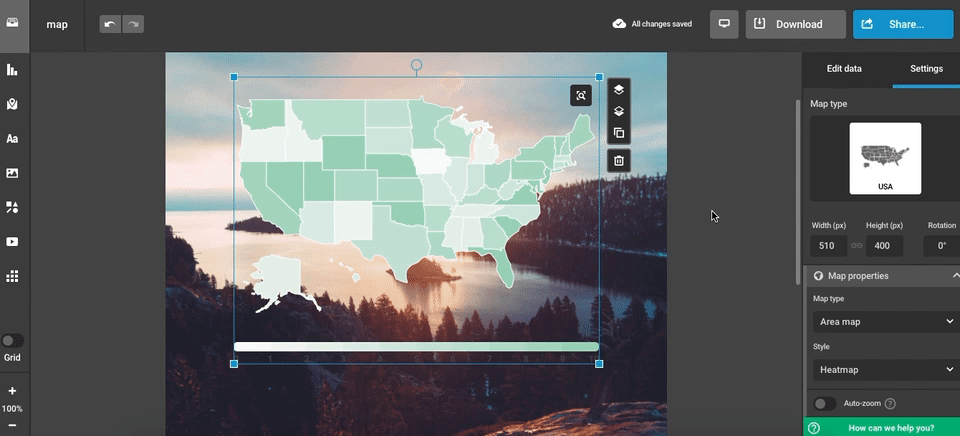Open the maps panel in sidebar

coord(13,104)
